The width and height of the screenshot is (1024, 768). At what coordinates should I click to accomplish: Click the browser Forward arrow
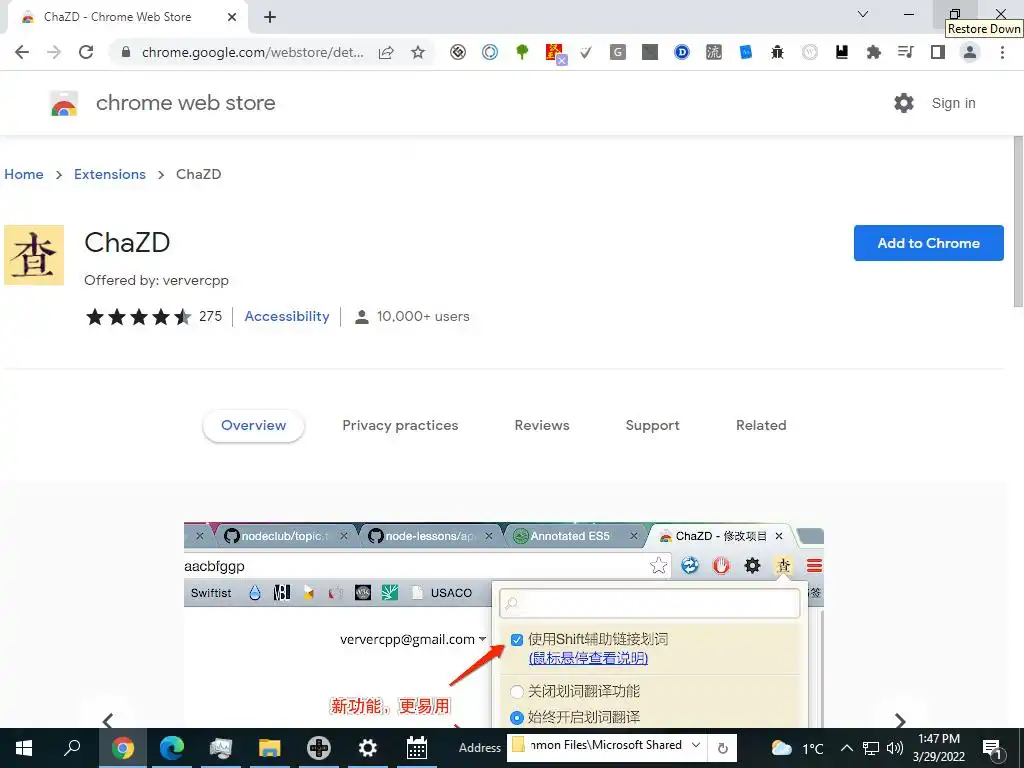click(54, 52)
